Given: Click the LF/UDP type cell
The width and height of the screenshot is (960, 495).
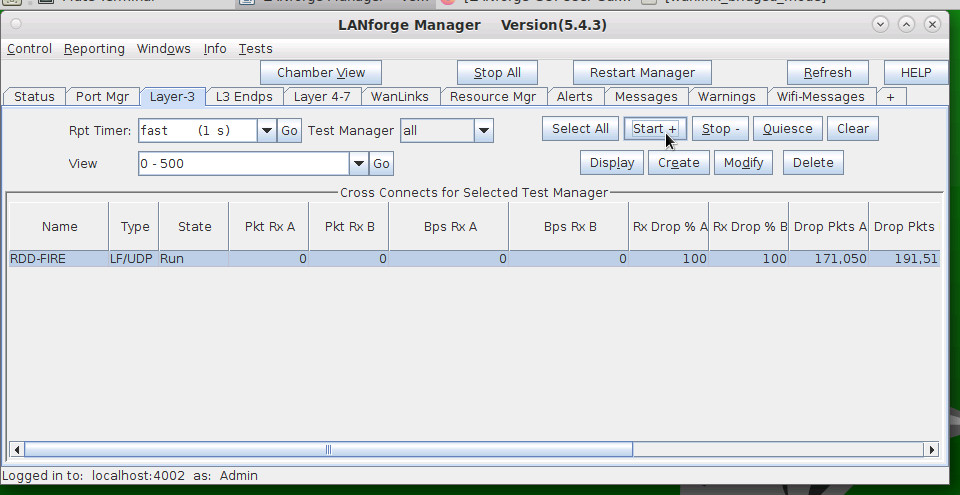Looking at the screenshot, I should [x=133, y=259].
